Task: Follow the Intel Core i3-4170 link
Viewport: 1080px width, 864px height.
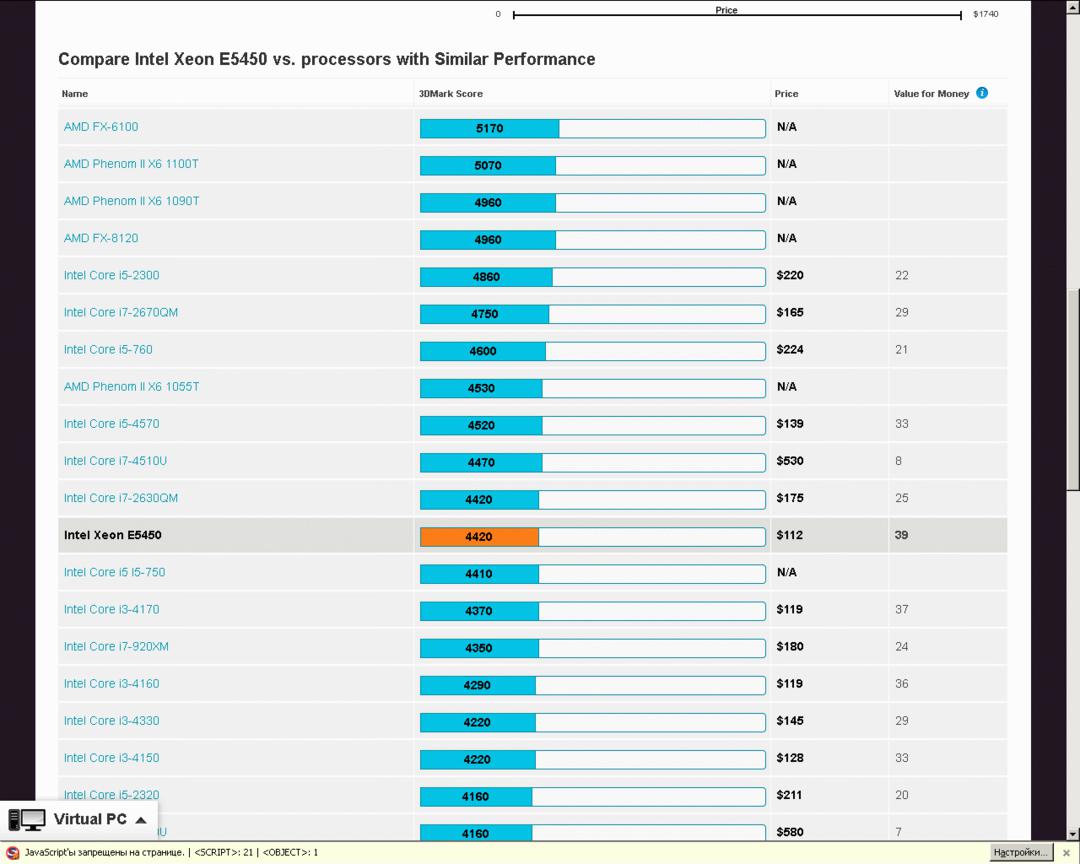Action: 111,610
